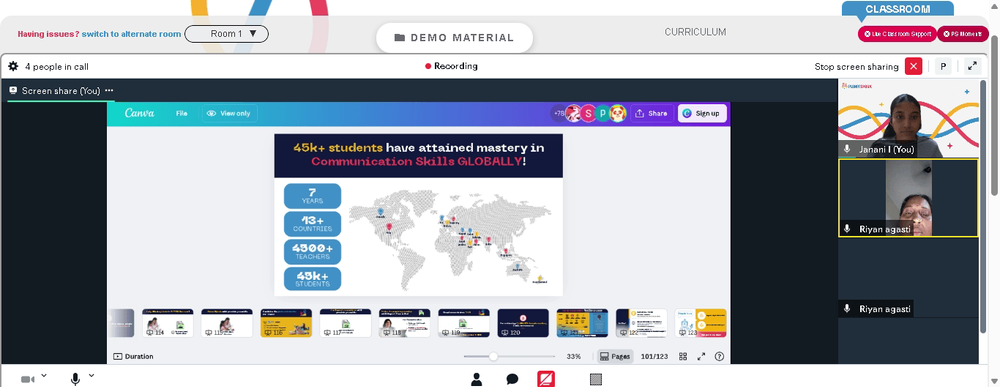Click the teal P collaborator avatar
Viewport: 1000px width, 387px height.
tap(602, 113)
